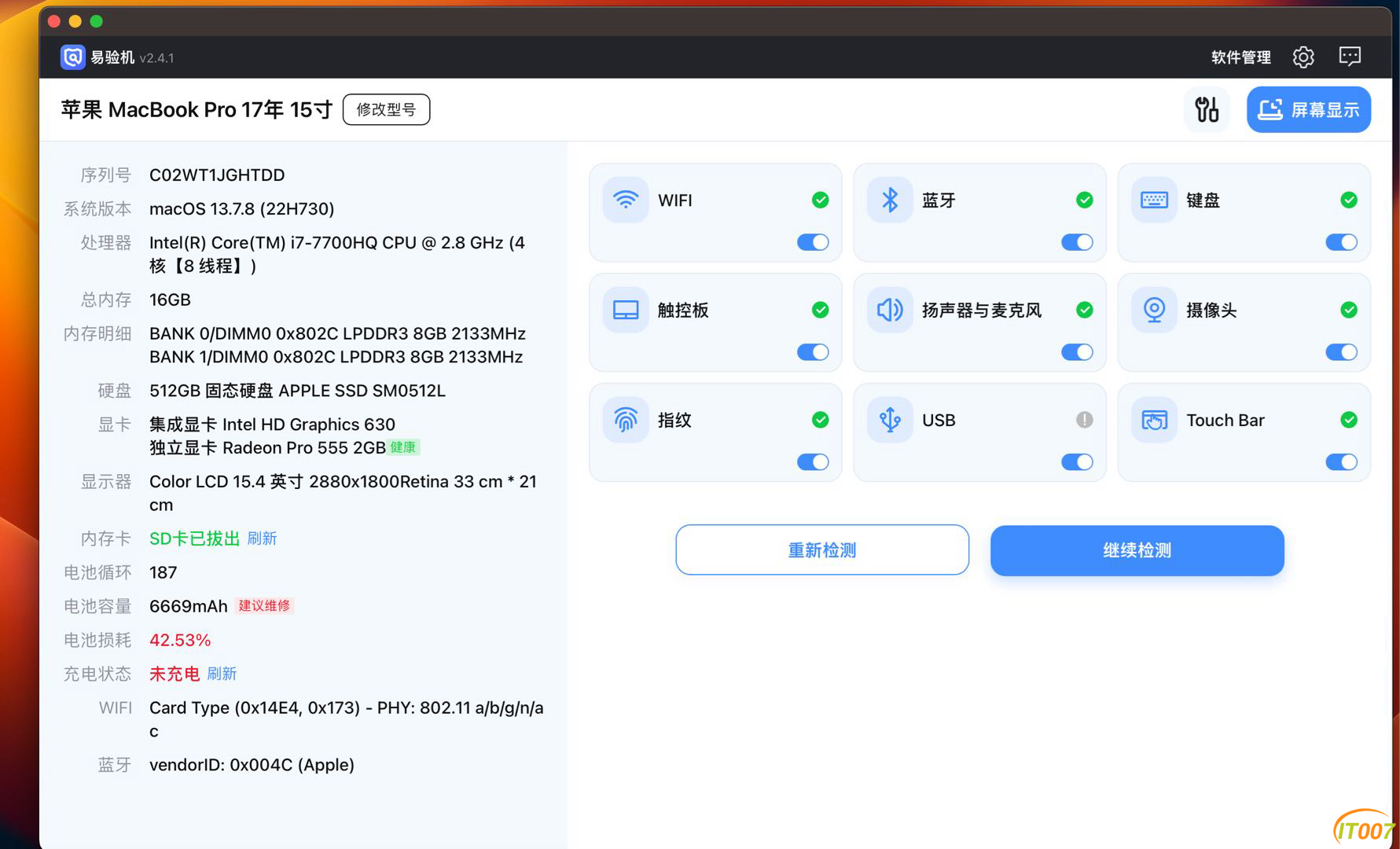Click the WIFI test icon
The width and height of the screenshot is (1400, 849).
626,200
